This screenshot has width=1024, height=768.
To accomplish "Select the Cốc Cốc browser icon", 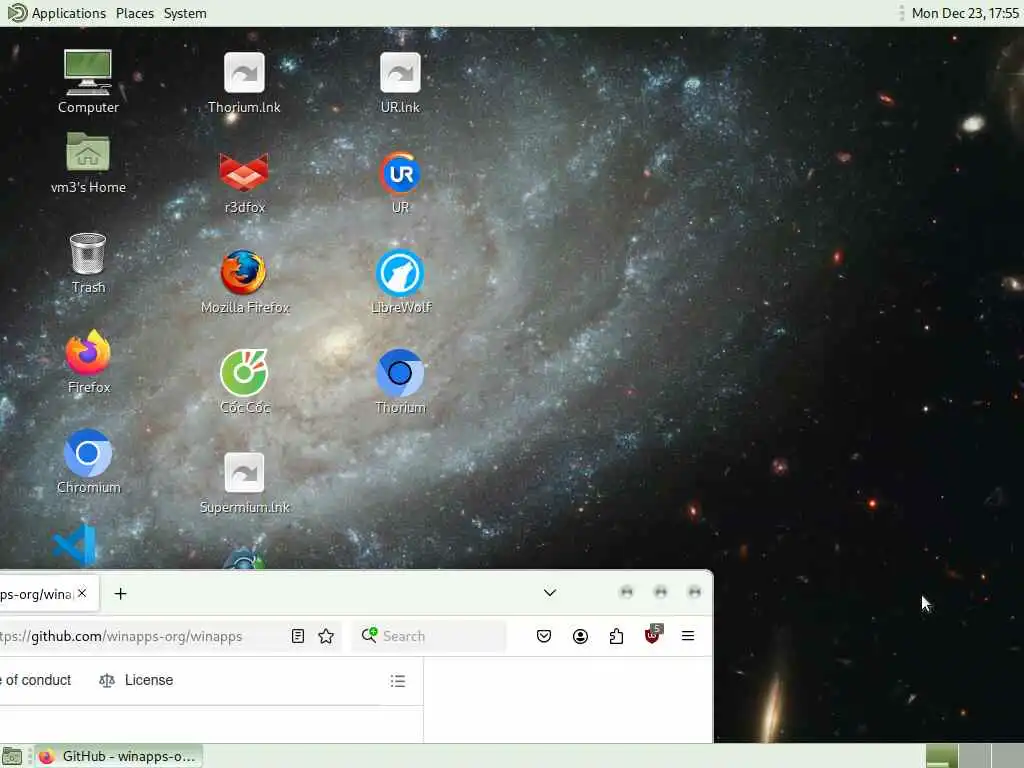I will 244,382.
